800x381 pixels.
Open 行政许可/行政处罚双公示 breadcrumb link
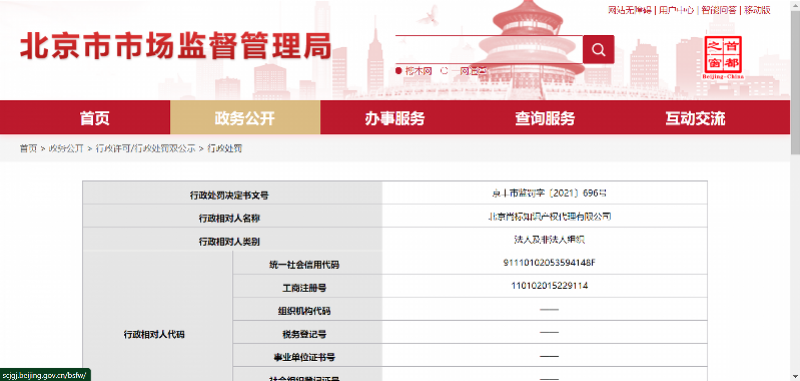(x=145, y=148)
